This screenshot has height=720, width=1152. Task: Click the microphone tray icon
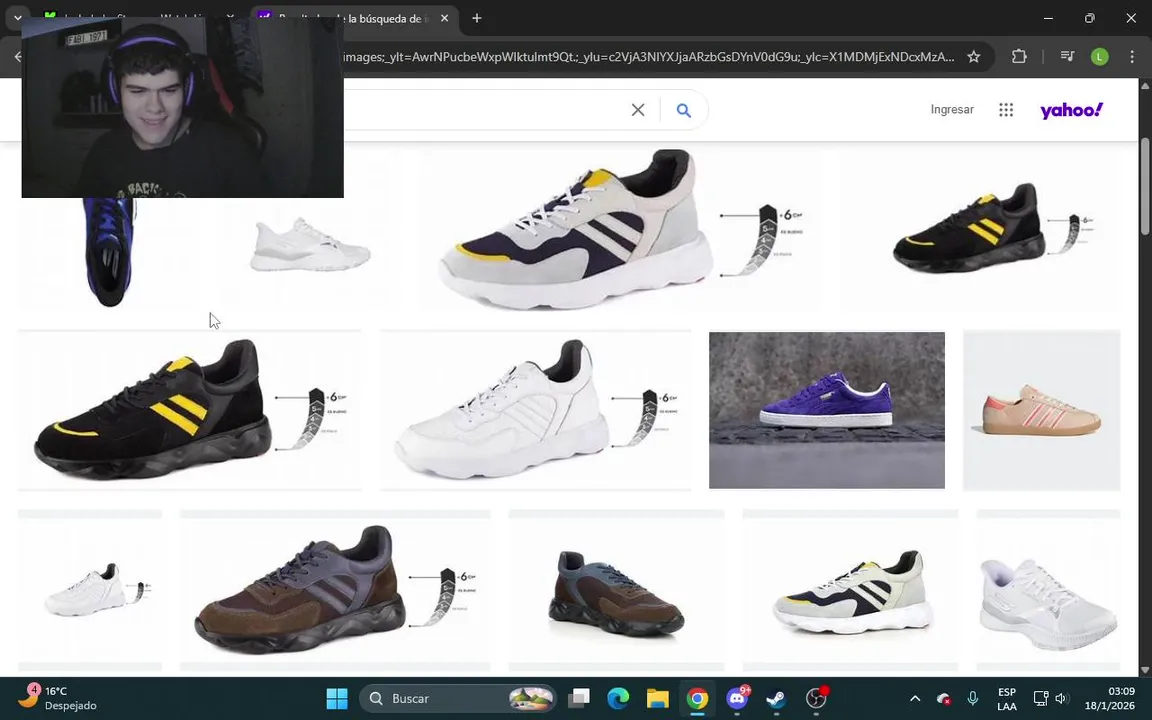973,698
